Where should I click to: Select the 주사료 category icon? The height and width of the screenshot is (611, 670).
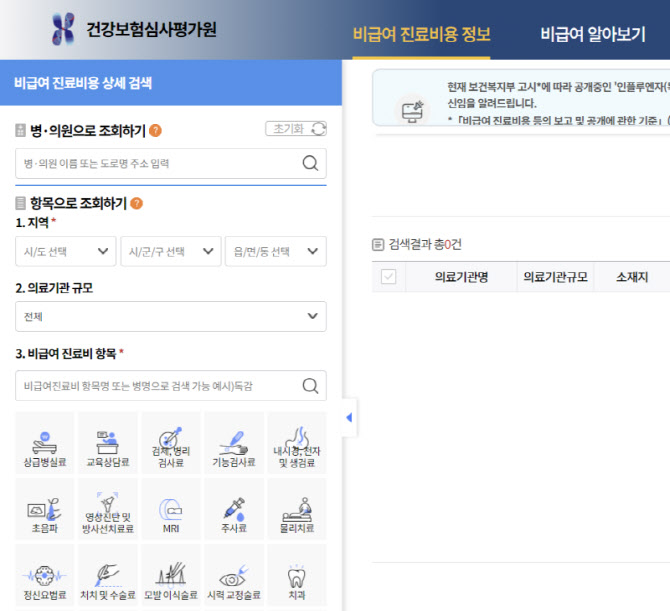(234, 510)
